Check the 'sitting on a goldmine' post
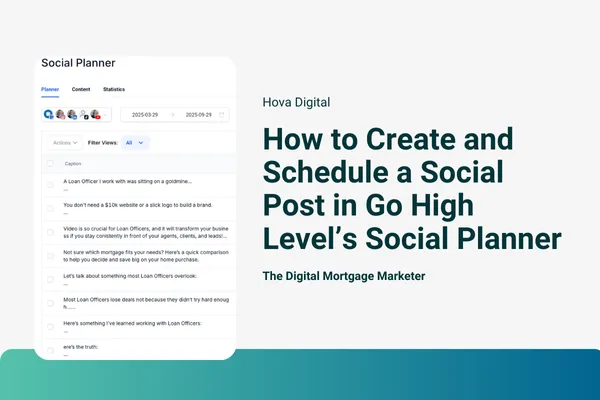Screen dimensions: 600x400 (x=50, y=184)
